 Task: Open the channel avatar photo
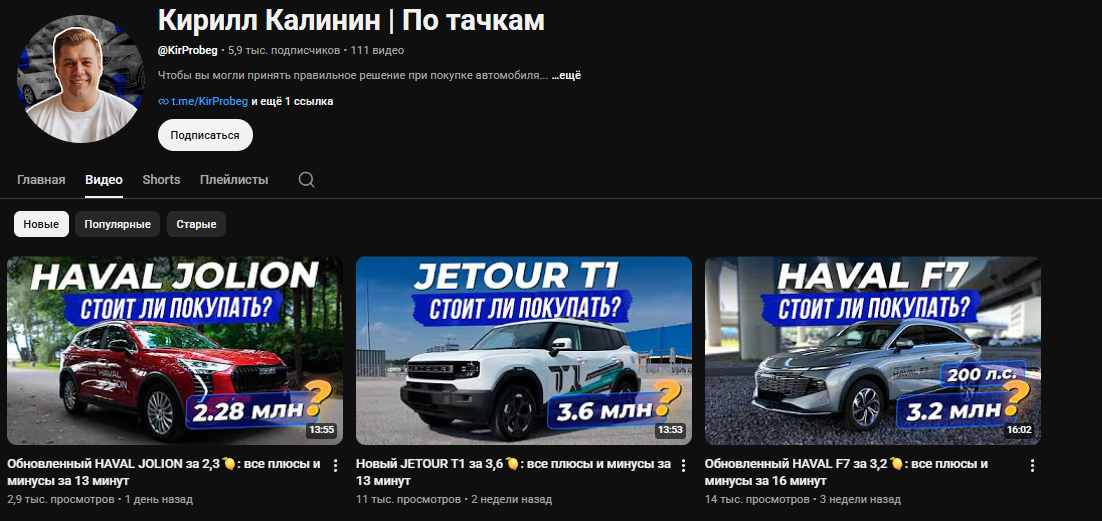coord(81,79)
